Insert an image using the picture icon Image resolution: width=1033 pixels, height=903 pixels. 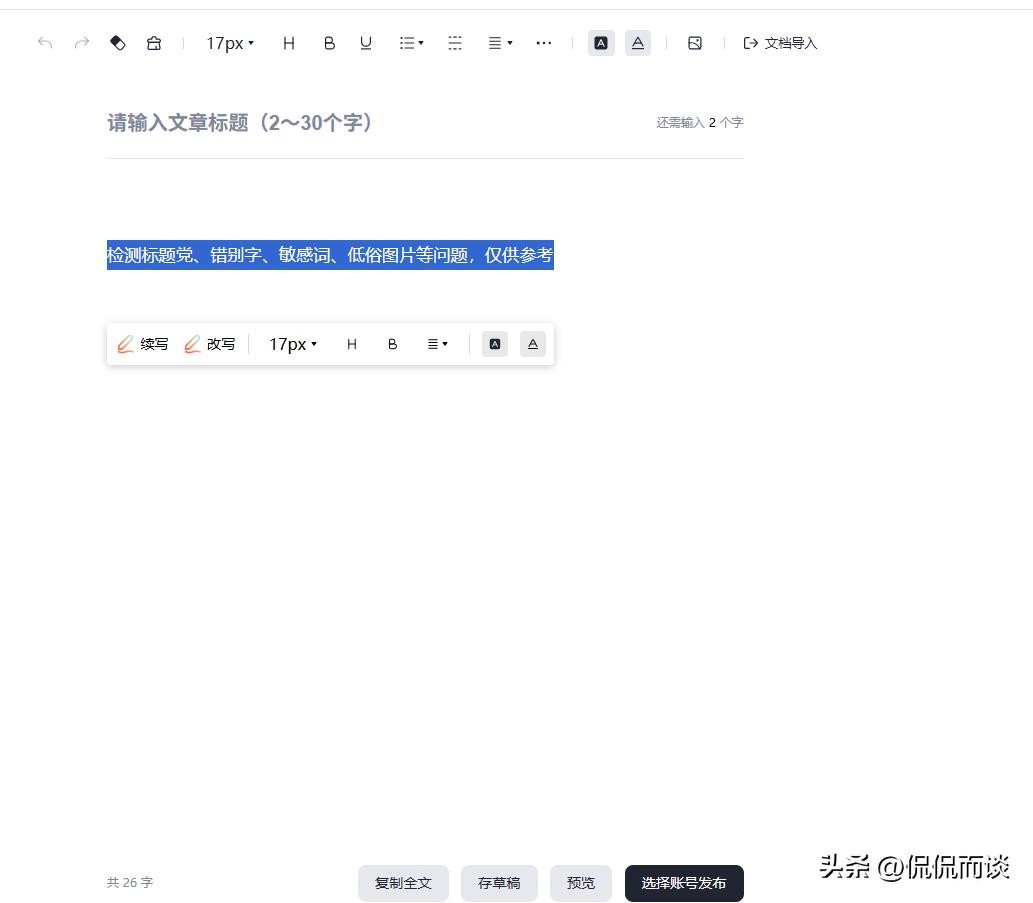pyautogui.click(x=695, y=43)
